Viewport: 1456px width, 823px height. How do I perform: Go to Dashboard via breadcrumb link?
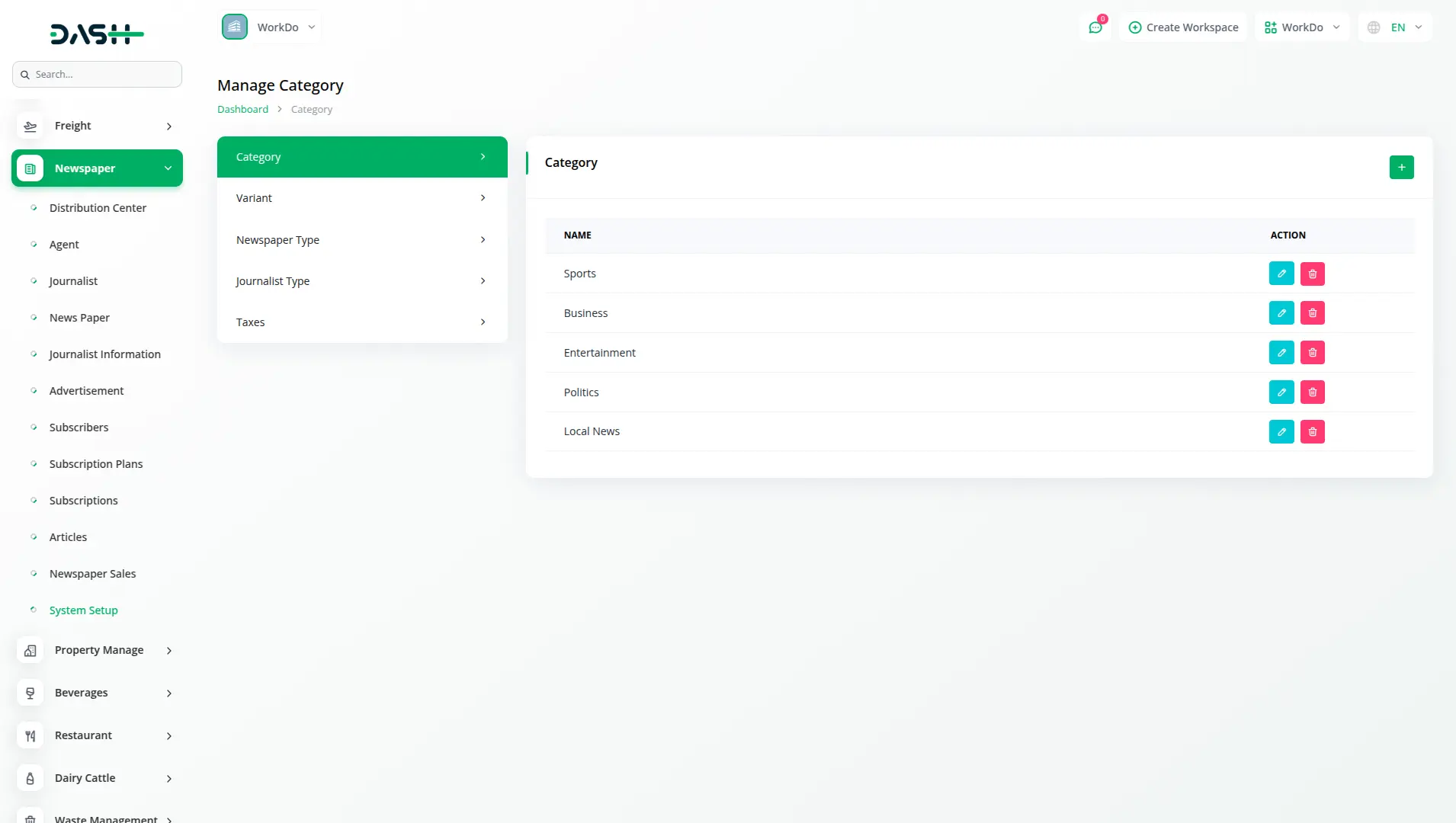tap(242, 110)
